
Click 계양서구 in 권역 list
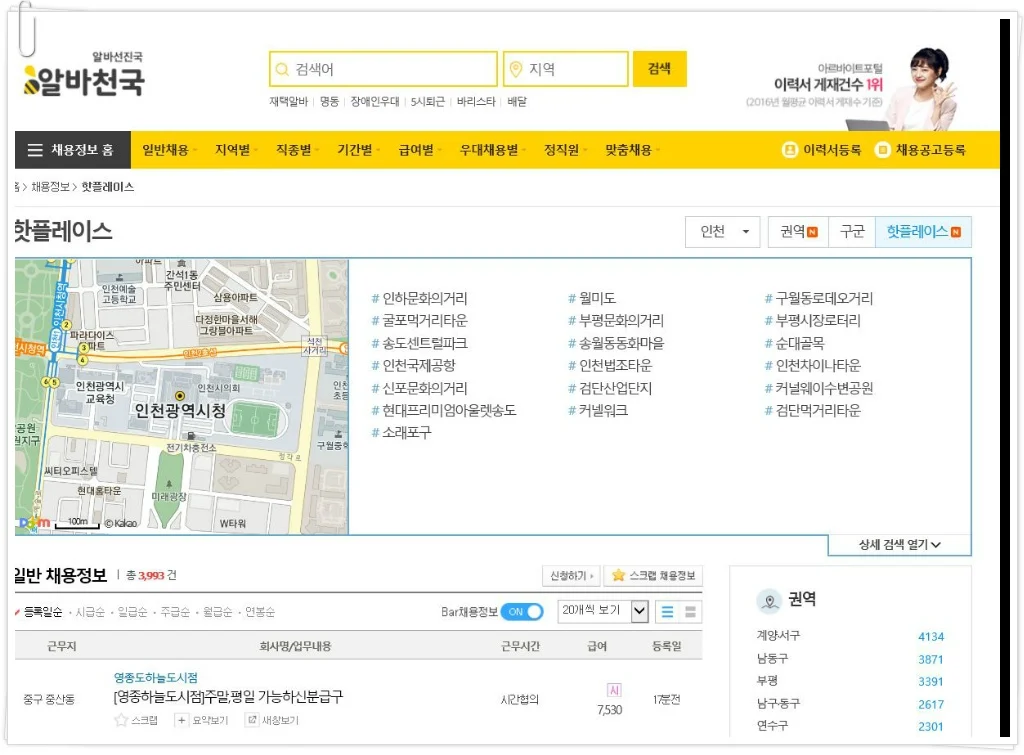click(x=778, y=635)
